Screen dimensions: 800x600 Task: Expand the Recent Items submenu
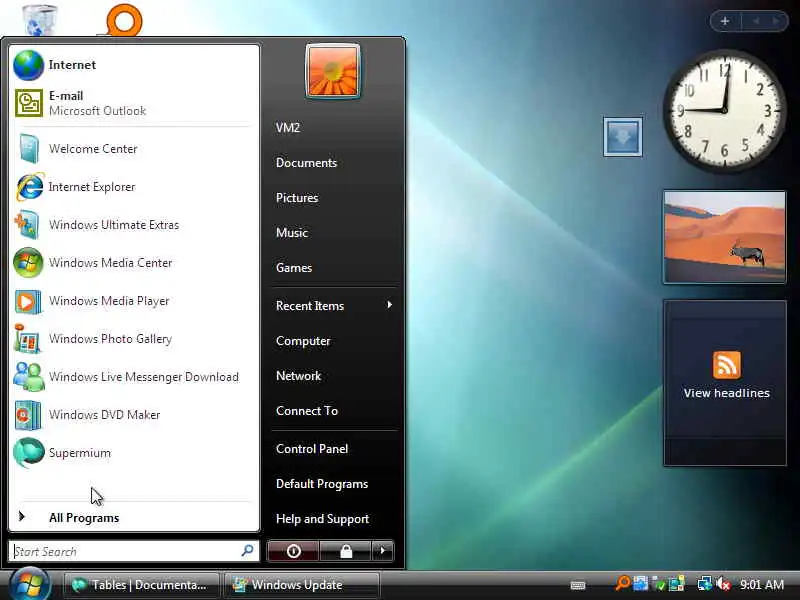[x=334, y=306]
